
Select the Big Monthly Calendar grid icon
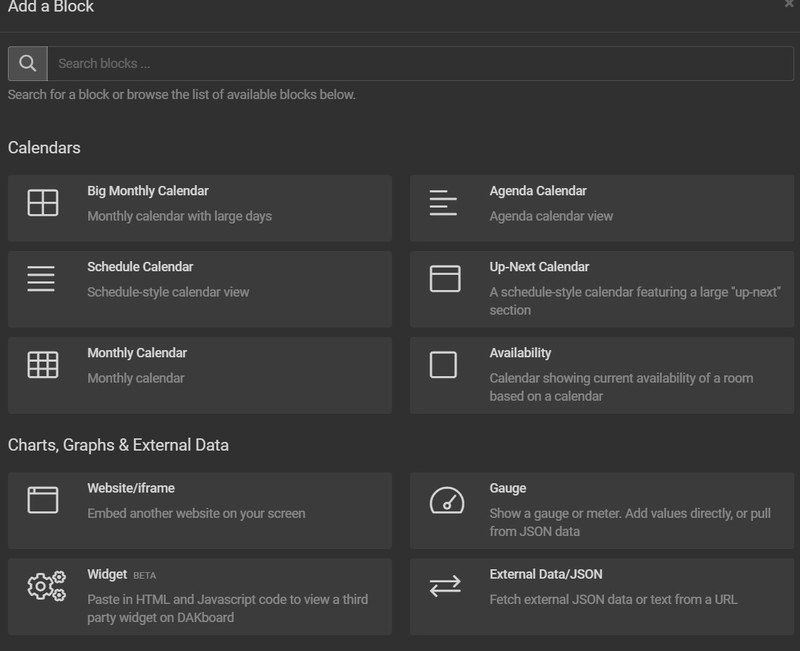pyautogui.click(x=43, y=203)
